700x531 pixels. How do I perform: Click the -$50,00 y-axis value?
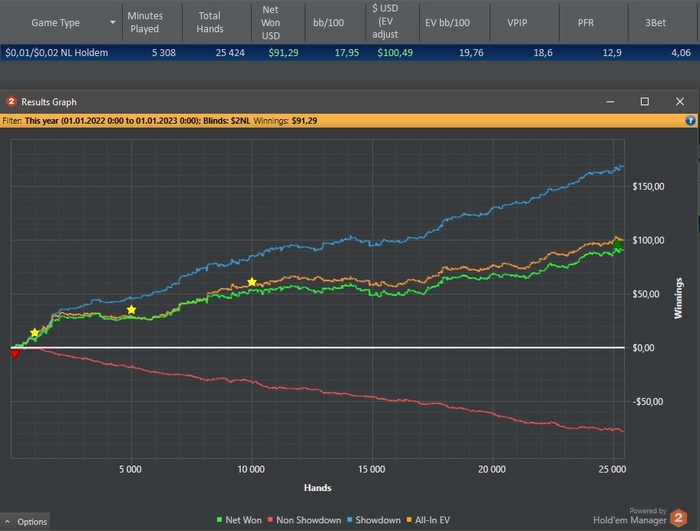pyautogui.click(x=646, y=401)
